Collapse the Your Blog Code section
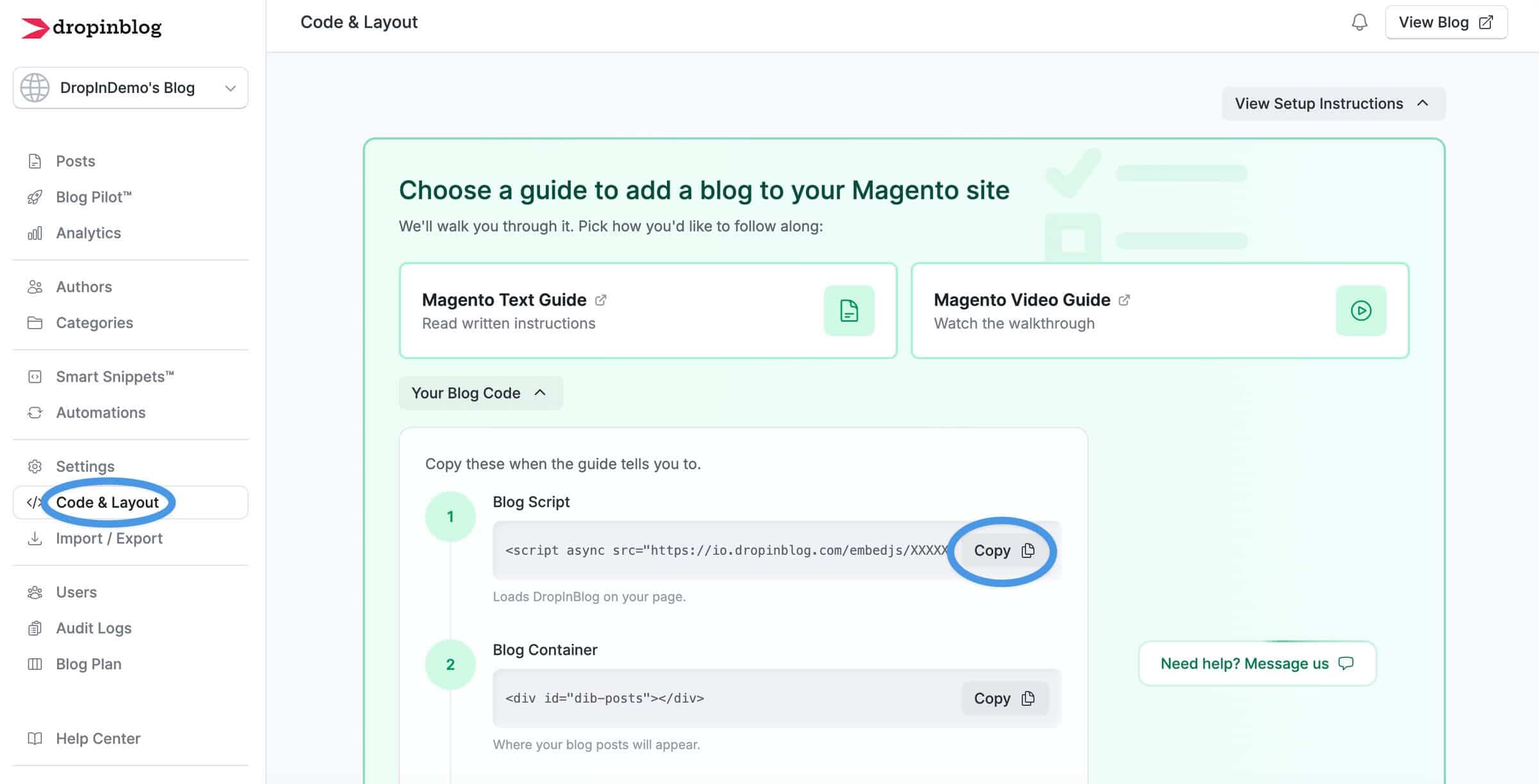 [x=480, y=393]
